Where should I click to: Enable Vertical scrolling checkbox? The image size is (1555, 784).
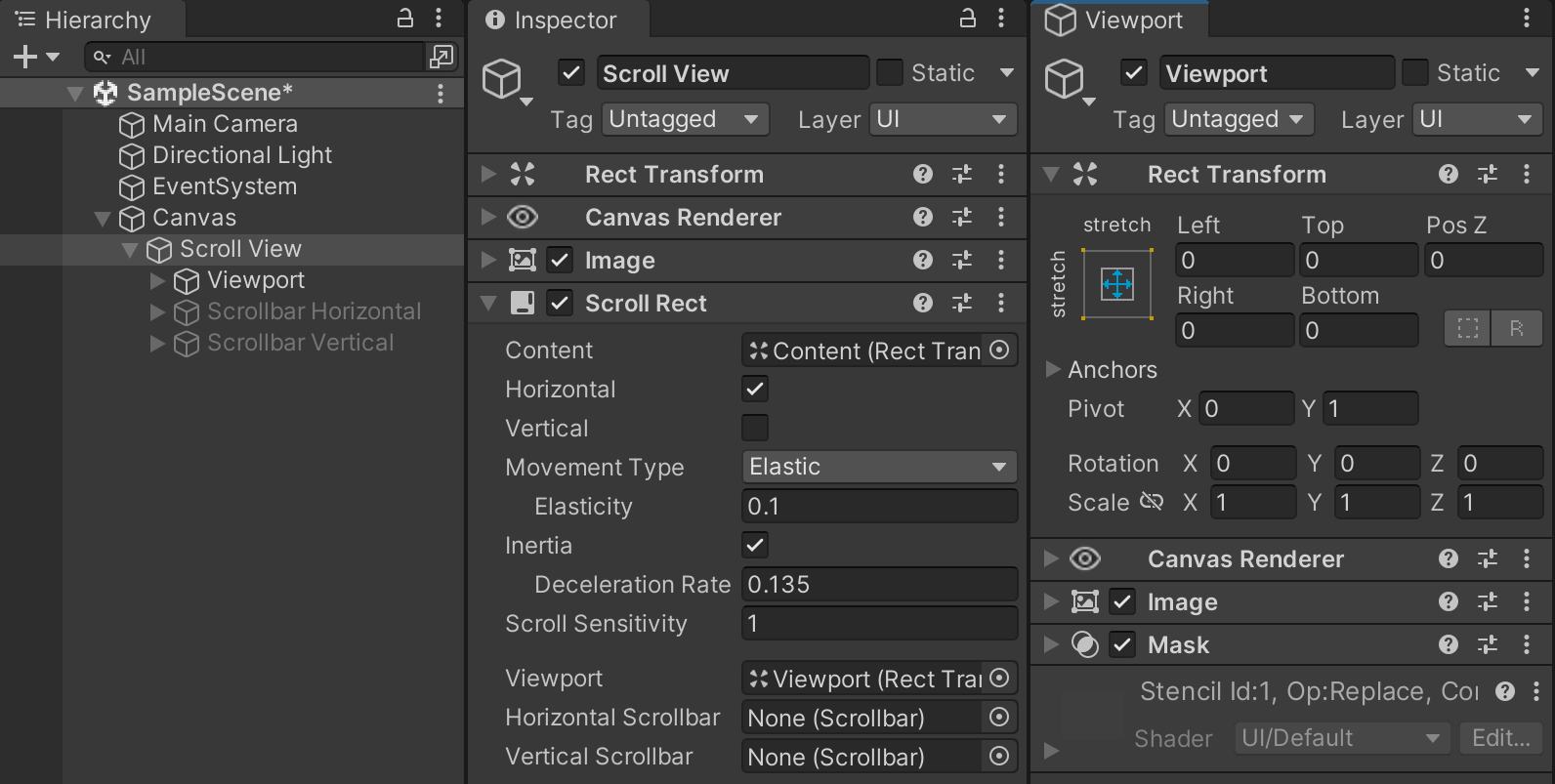click(755, 428)
